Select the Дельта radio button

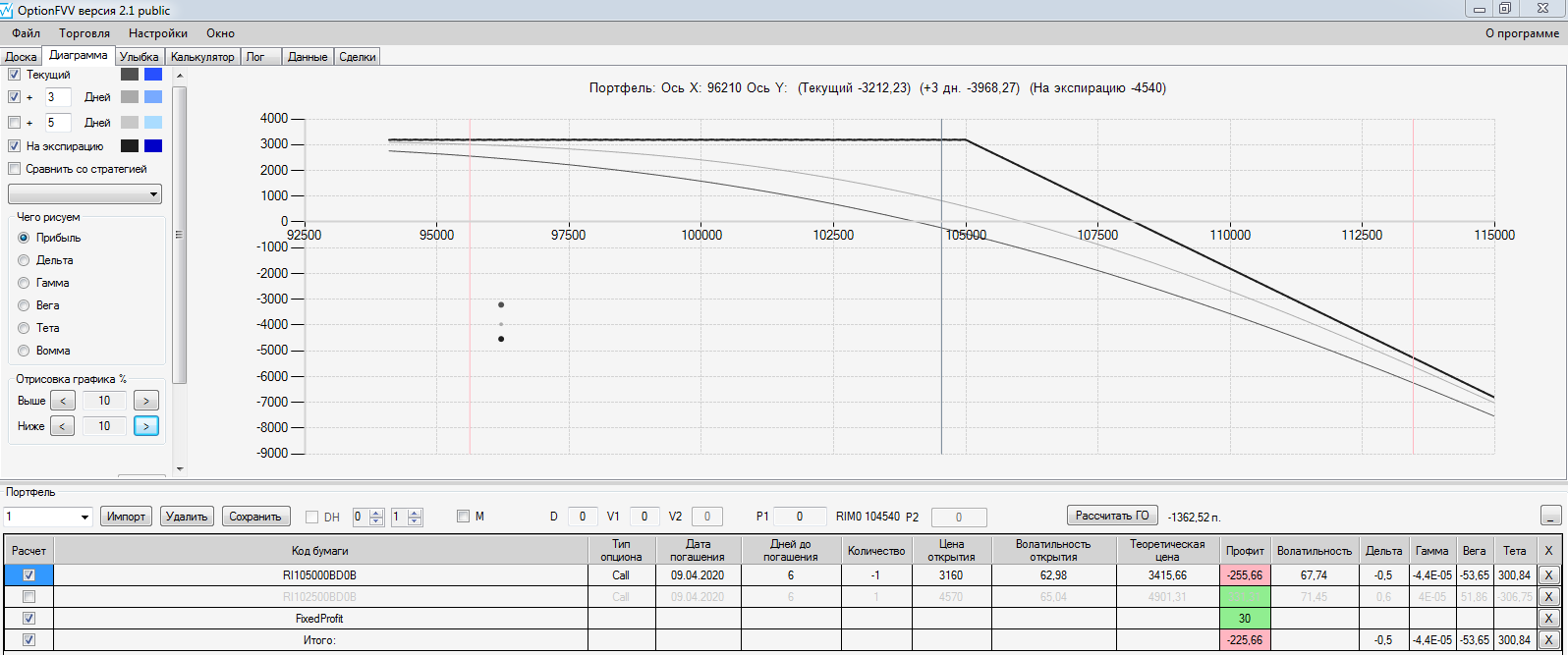coord(25,260)
